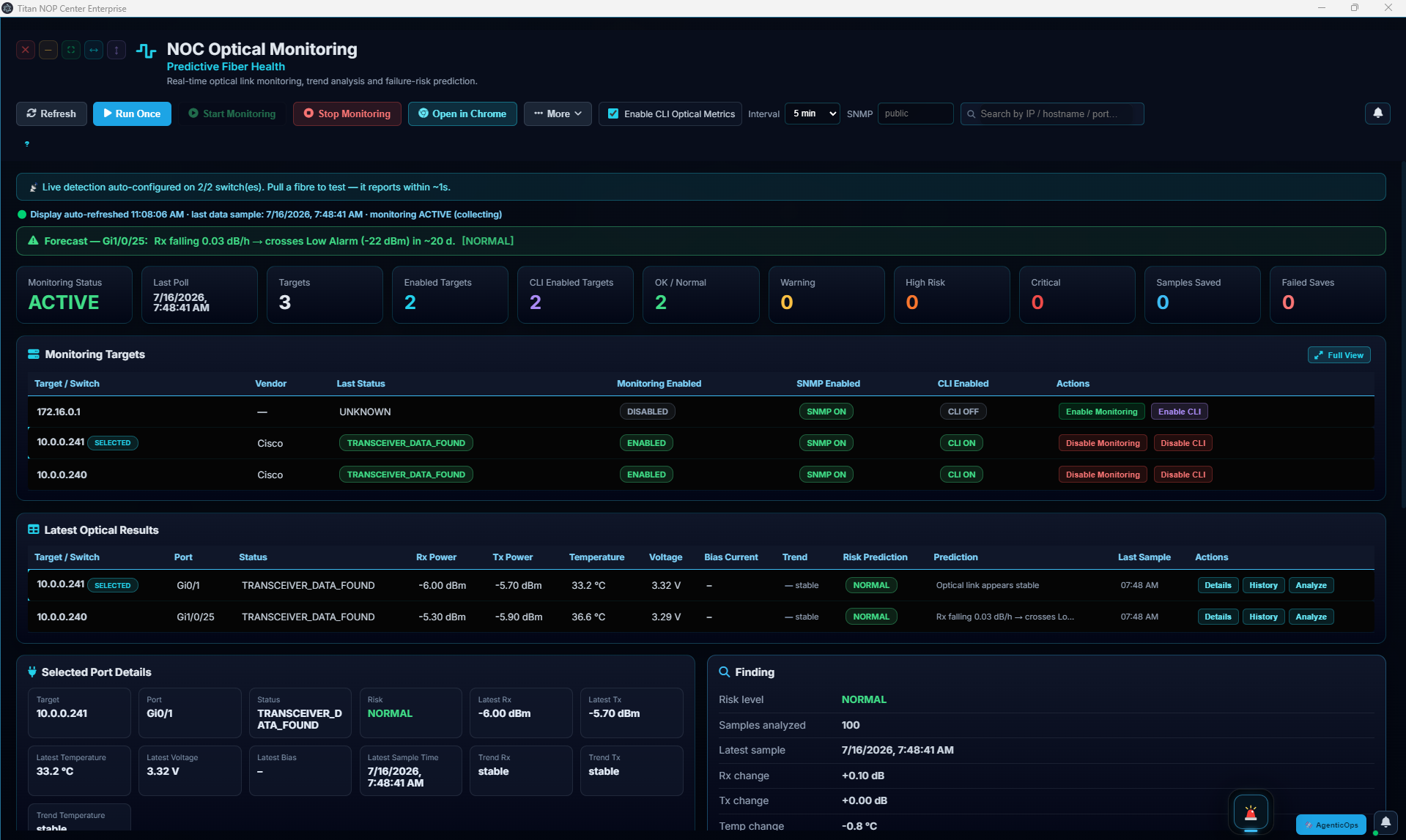Click the vertical expand arrows icon

pos(116,51)
